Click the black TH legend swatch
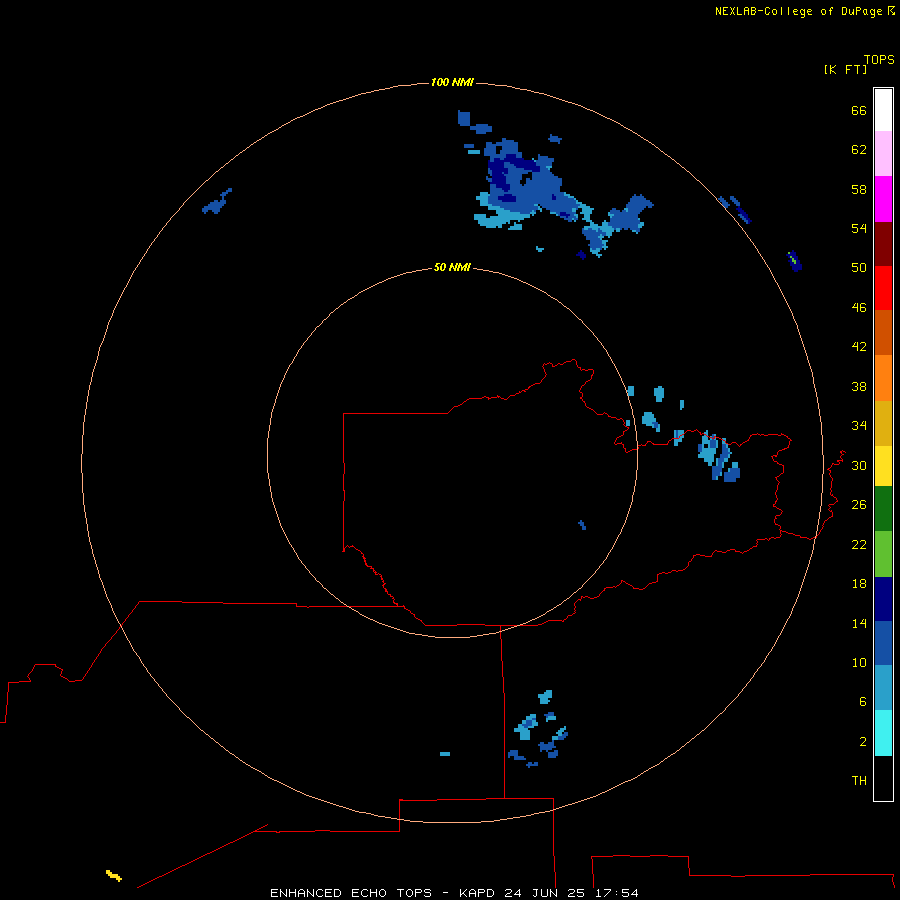The image size is (900, 900). (883, 778)
